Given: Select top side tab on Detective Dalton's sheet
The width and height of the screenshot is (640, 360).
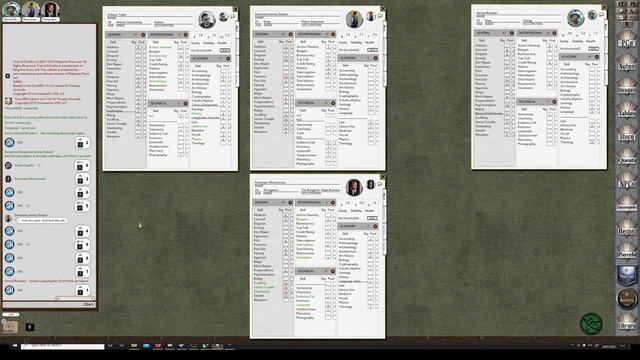Looking at the screenshot, I should 384,29.
